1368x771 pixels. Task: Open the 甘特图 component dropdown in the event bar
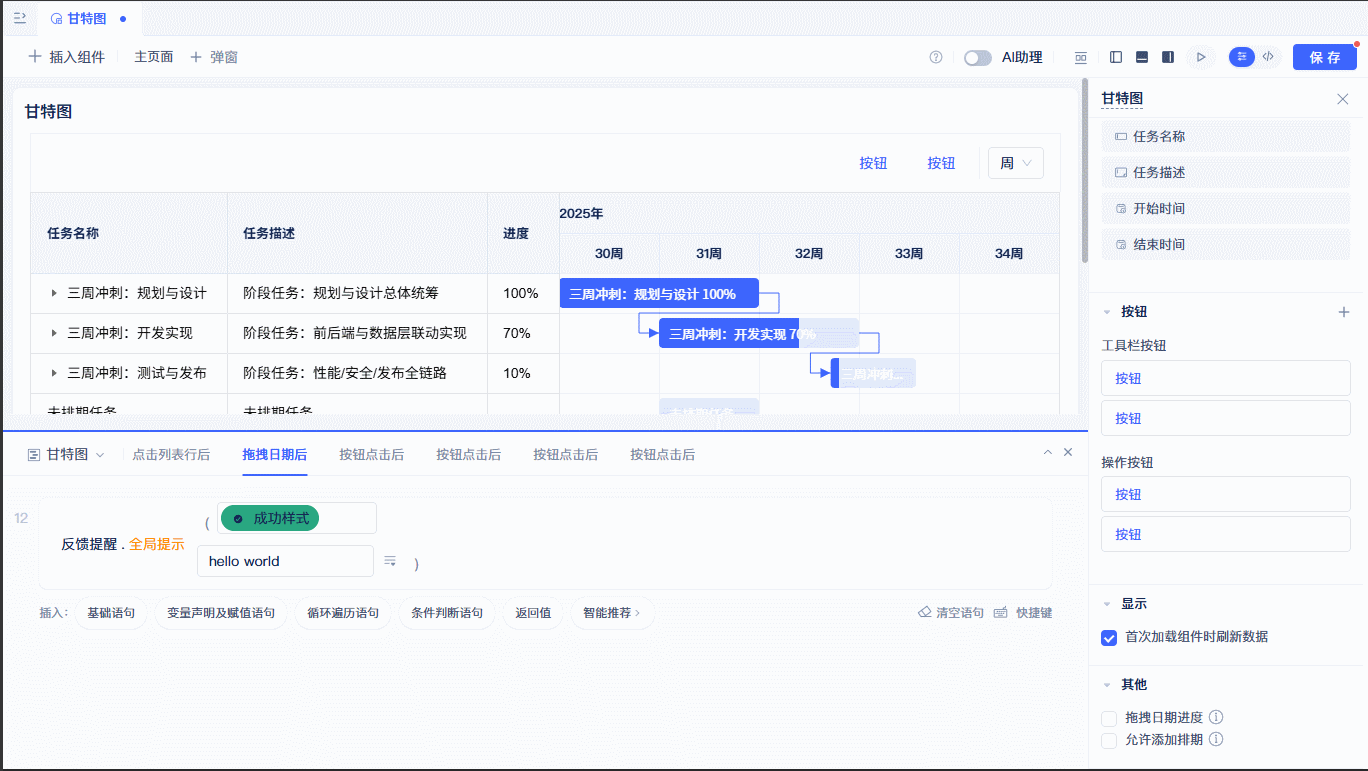click(x=66, y=454)
